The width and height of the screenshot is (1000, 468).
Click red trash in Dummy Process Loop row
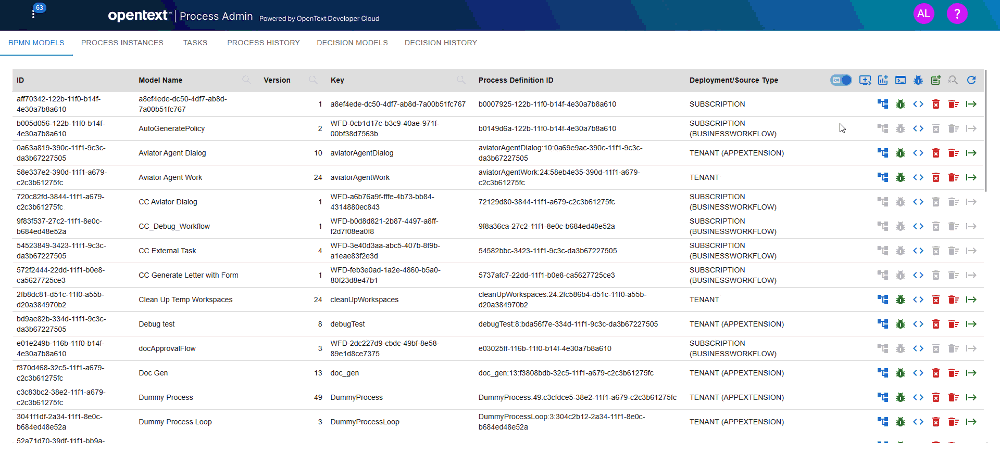[936, 421]
